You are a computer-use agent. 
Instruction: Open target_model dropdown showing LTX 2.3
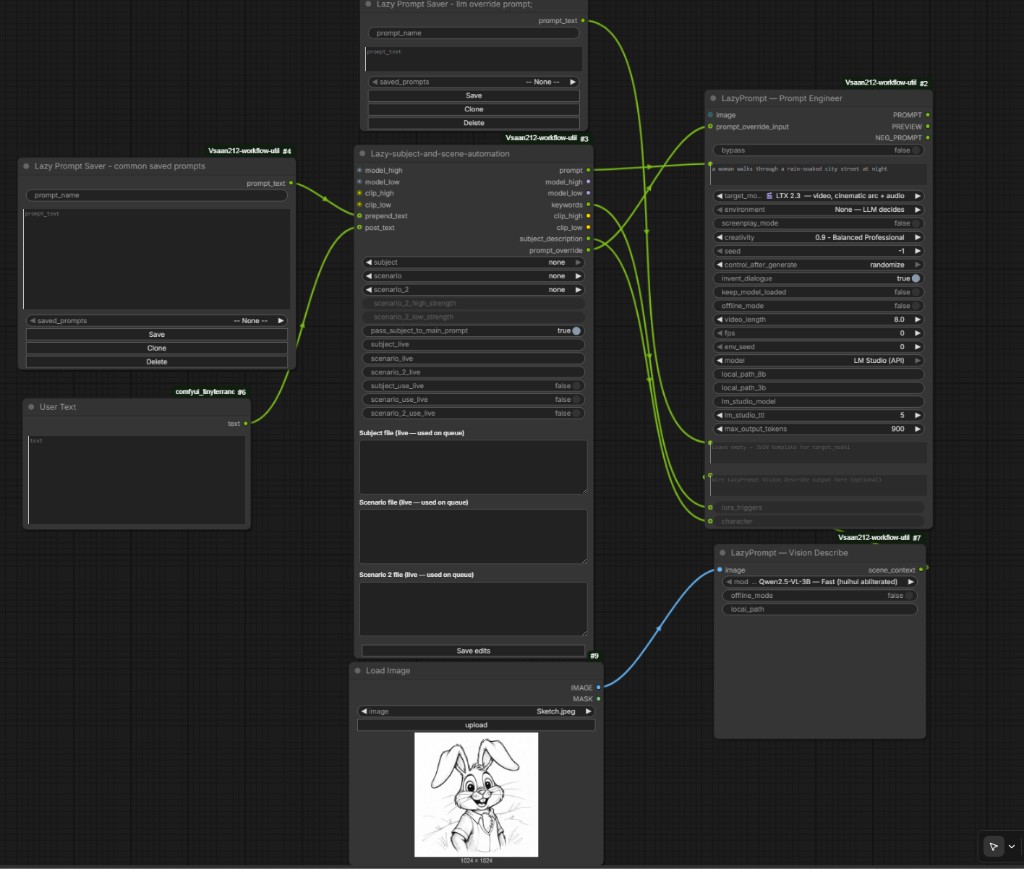818,196
